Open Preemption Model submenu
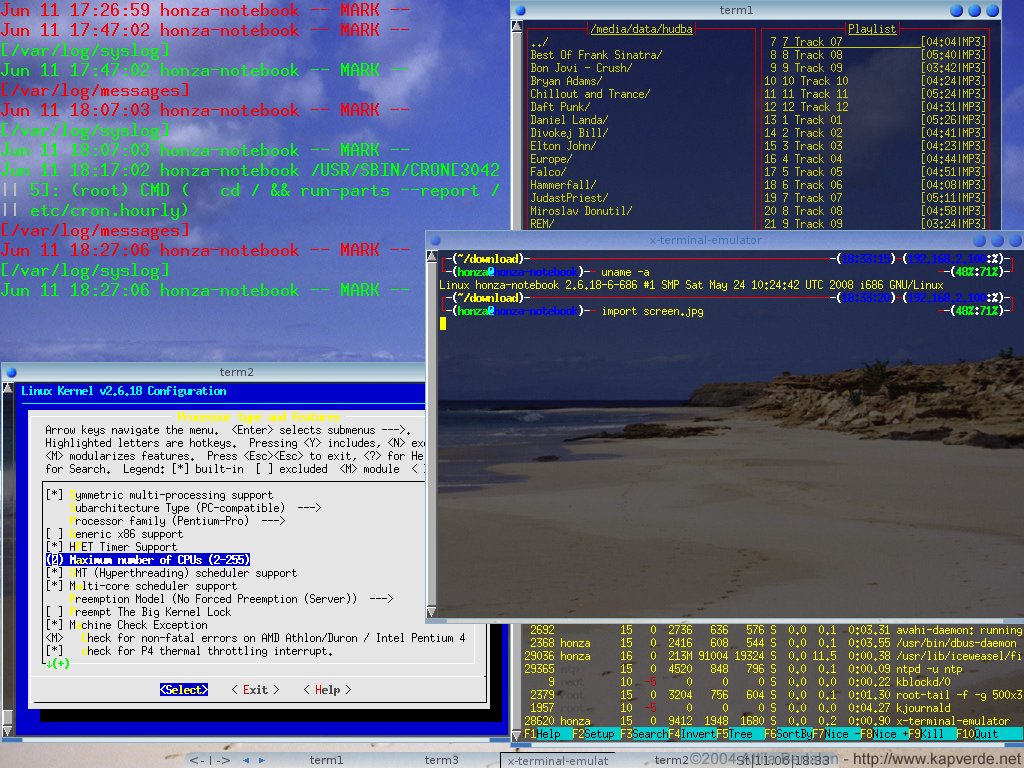 231,599
